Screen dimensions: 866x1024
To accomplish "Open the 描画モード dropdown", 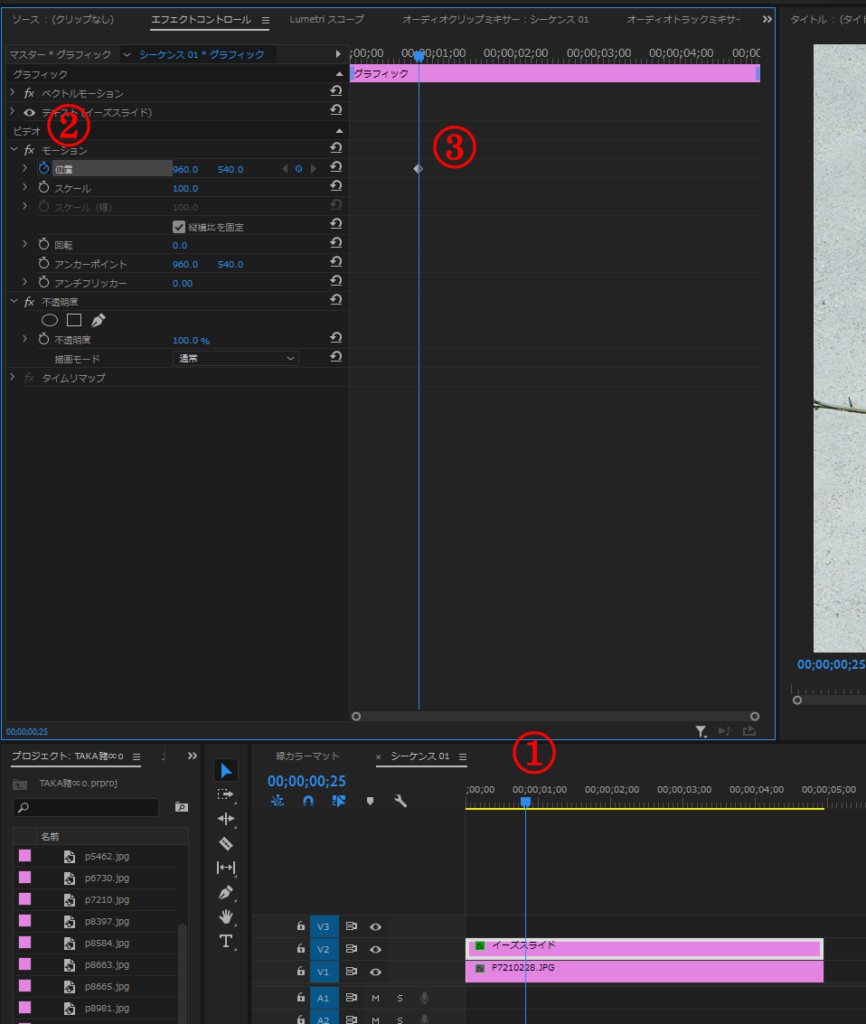I will point(236,359).
